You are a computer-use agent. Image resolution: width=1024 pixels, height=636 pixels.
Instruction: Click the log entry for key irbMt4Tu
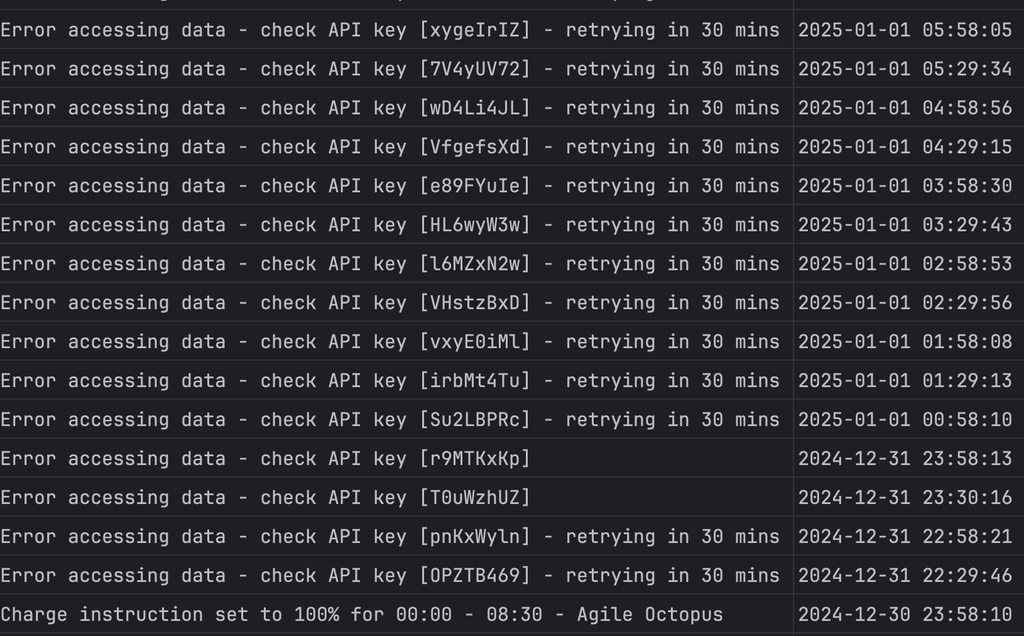(x=390, y=381)
